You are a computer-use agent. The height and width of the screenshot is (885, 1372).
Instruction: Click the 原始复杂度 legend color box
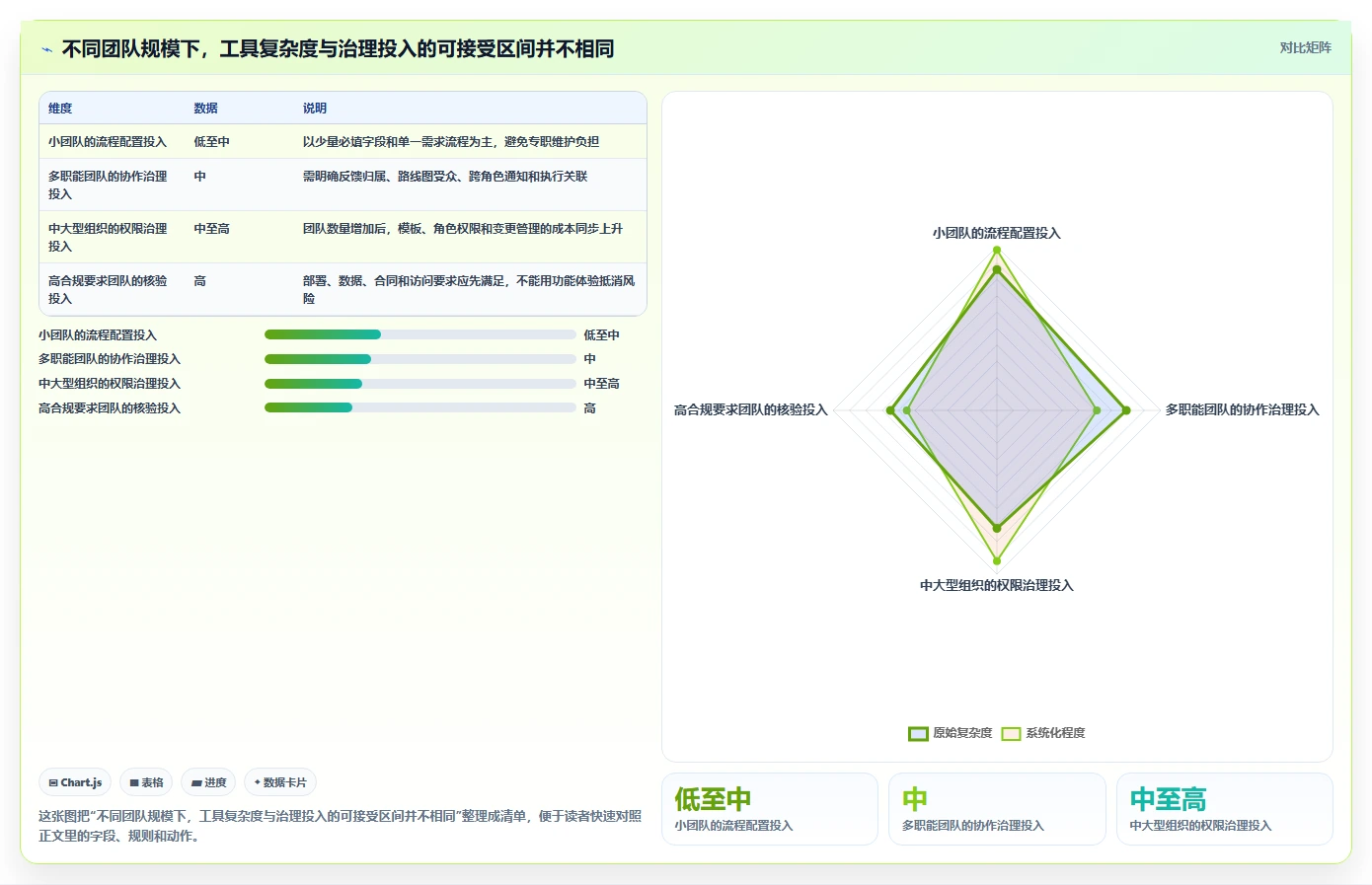918,733
